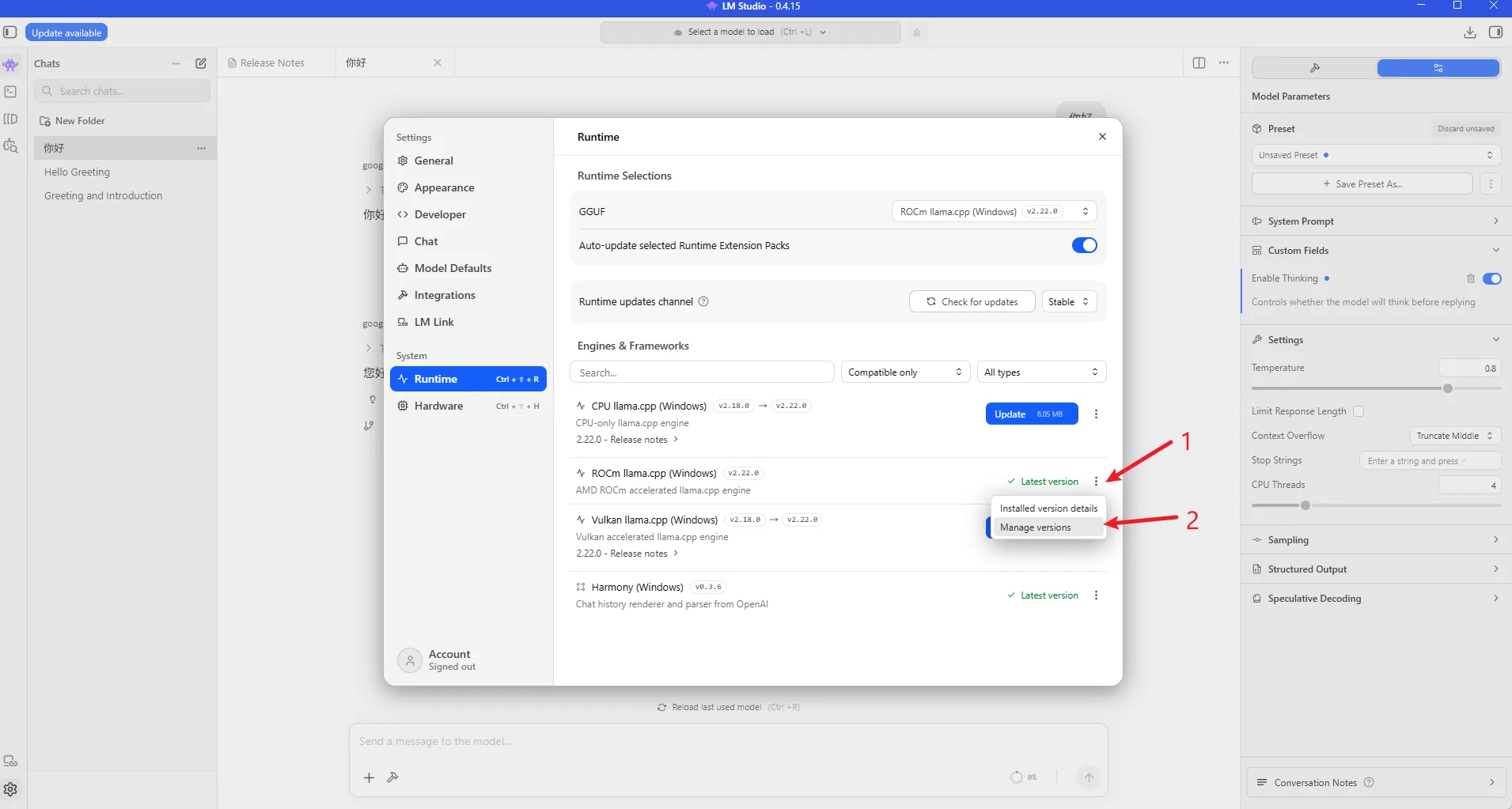
Task: Click the Update available button
Action: coord(66,32)
